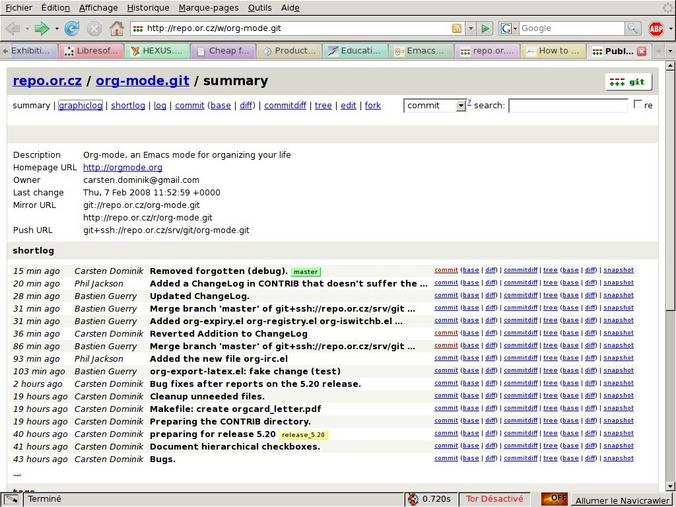Open the '...' more shortlog link below Bugs.

(17, 474)
